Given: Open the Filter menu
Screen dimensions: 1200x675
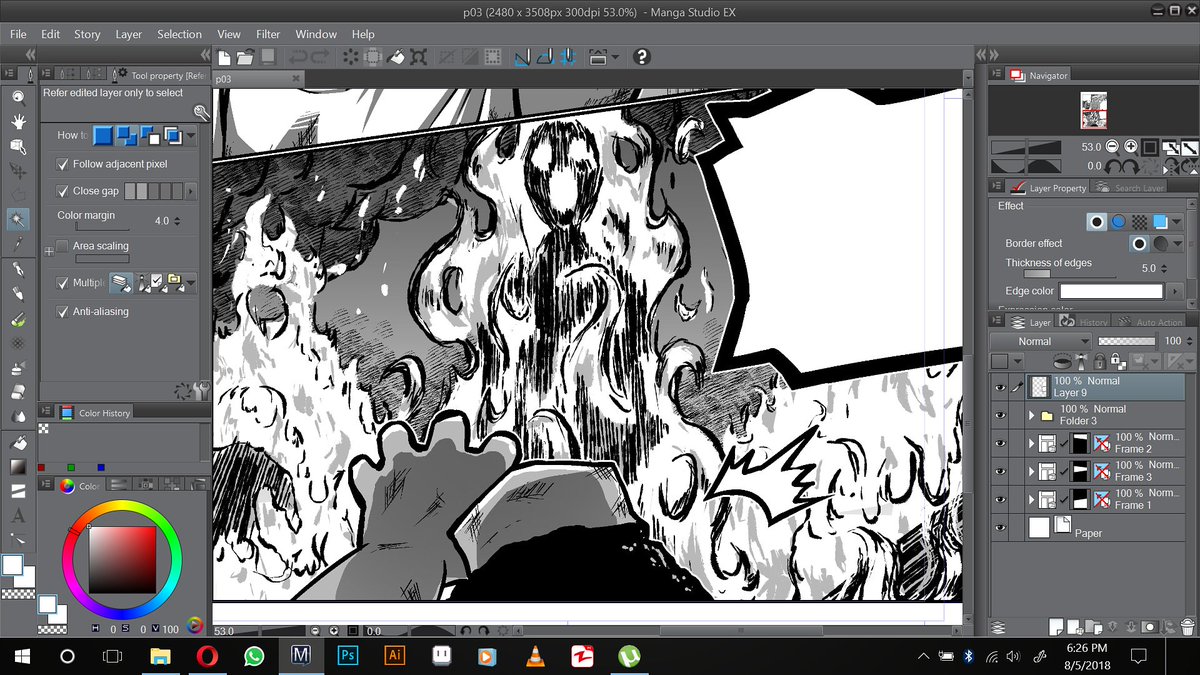Looking at the screenshot, I should coord(268,34).
